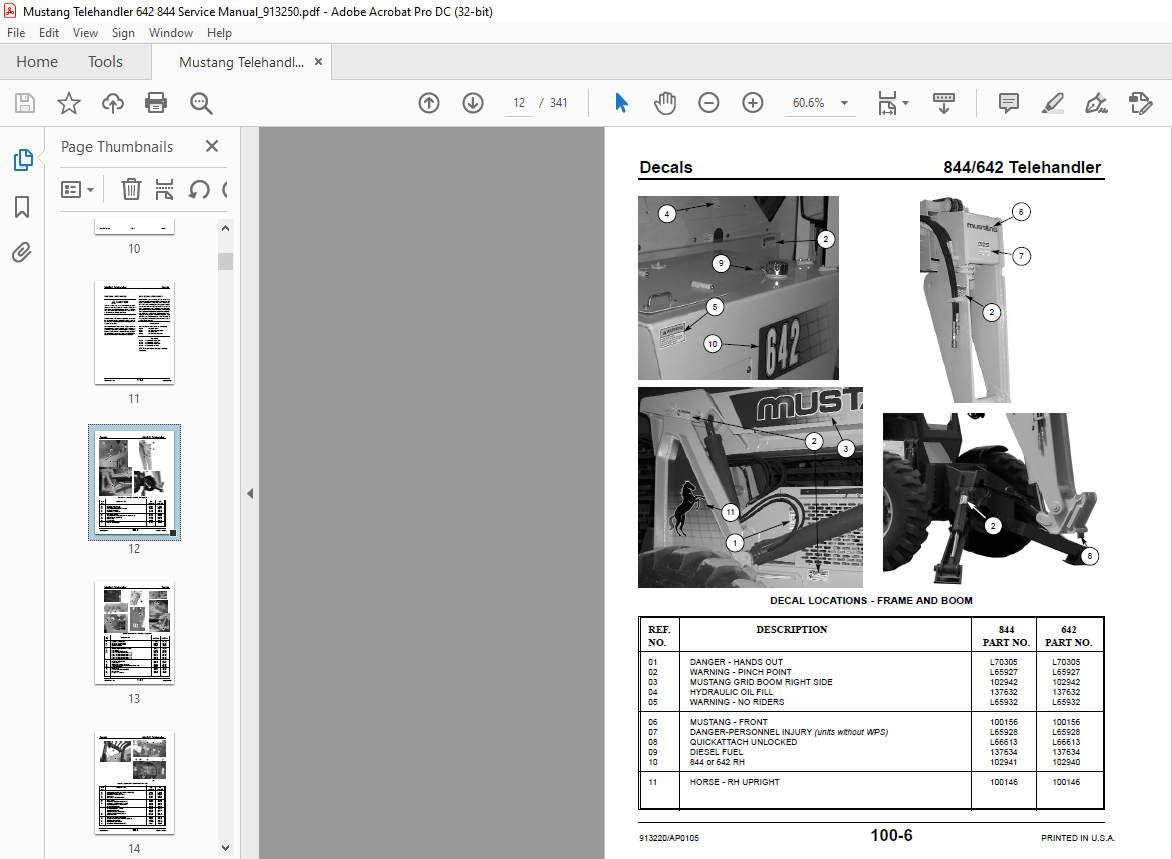Select the Highlight text pen tool
This screenshot has height=859, width=1172.
coord(1052,103)
